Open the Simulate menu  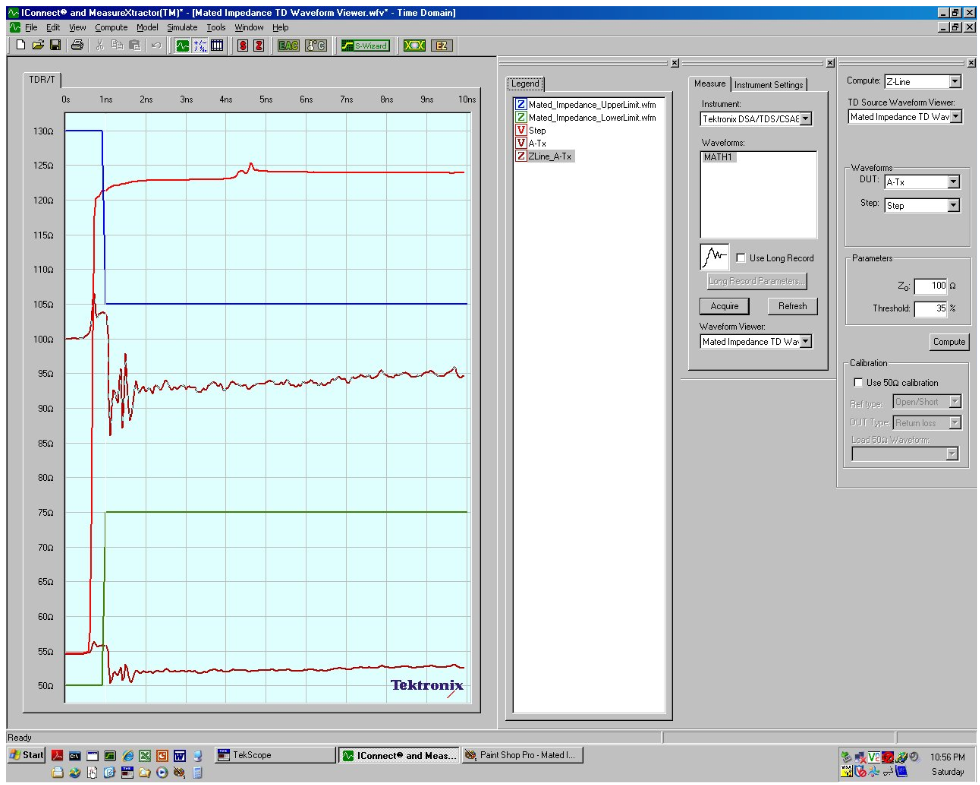point(182,28)
